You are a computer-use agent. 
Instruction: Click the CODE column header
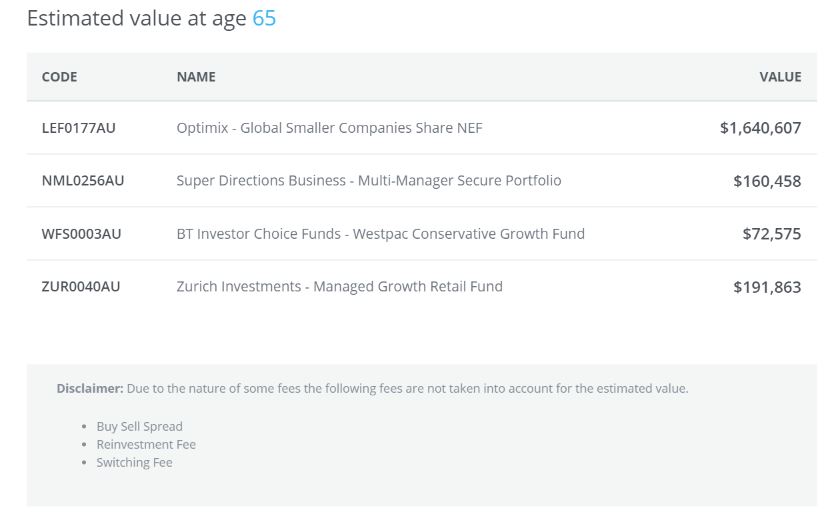click(x=59, y=77)
